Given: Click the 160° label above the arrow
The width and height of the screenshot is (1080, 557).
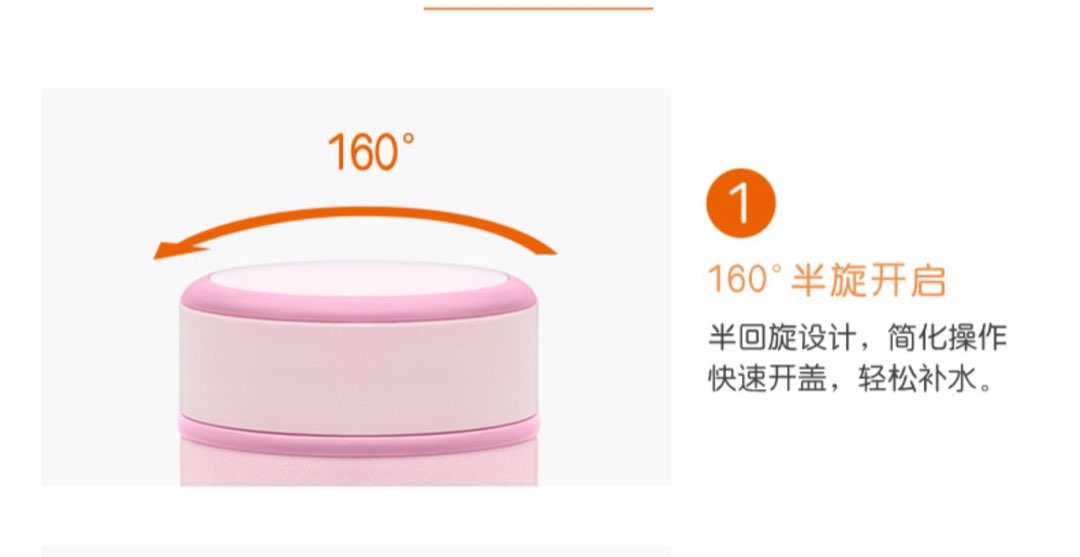Looking at the screenshot, I should (x=372, y=152).
